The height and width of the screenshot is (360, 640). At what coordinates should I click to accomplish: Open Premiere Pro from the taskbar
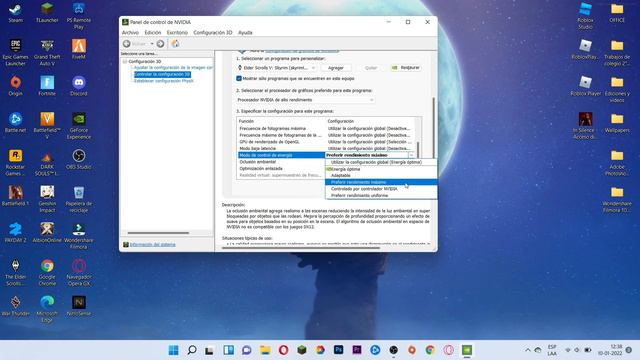(357, 350)
